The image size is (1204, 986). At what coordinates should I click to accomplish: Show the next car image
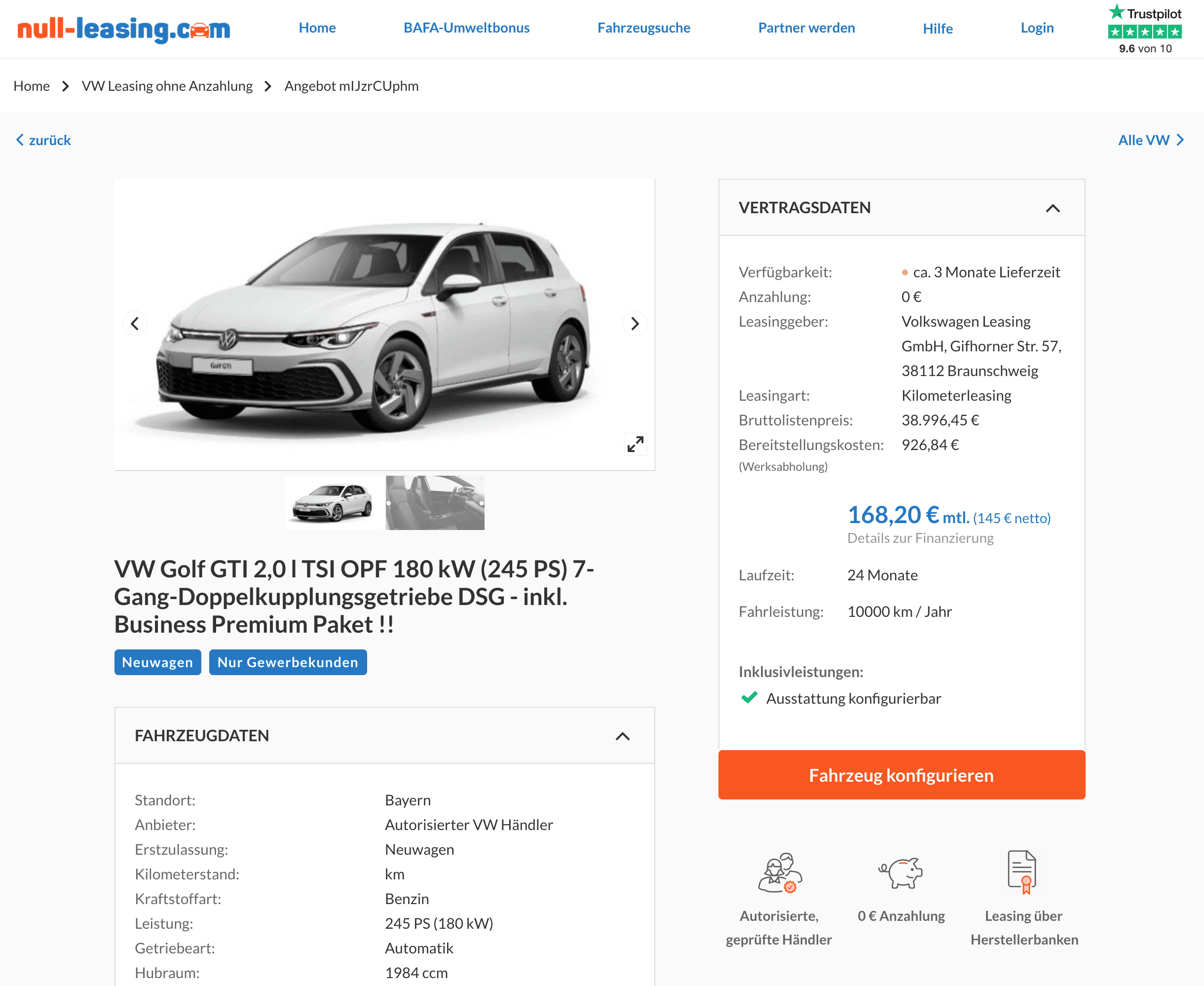pyautogui.click(x=635, y=324)
